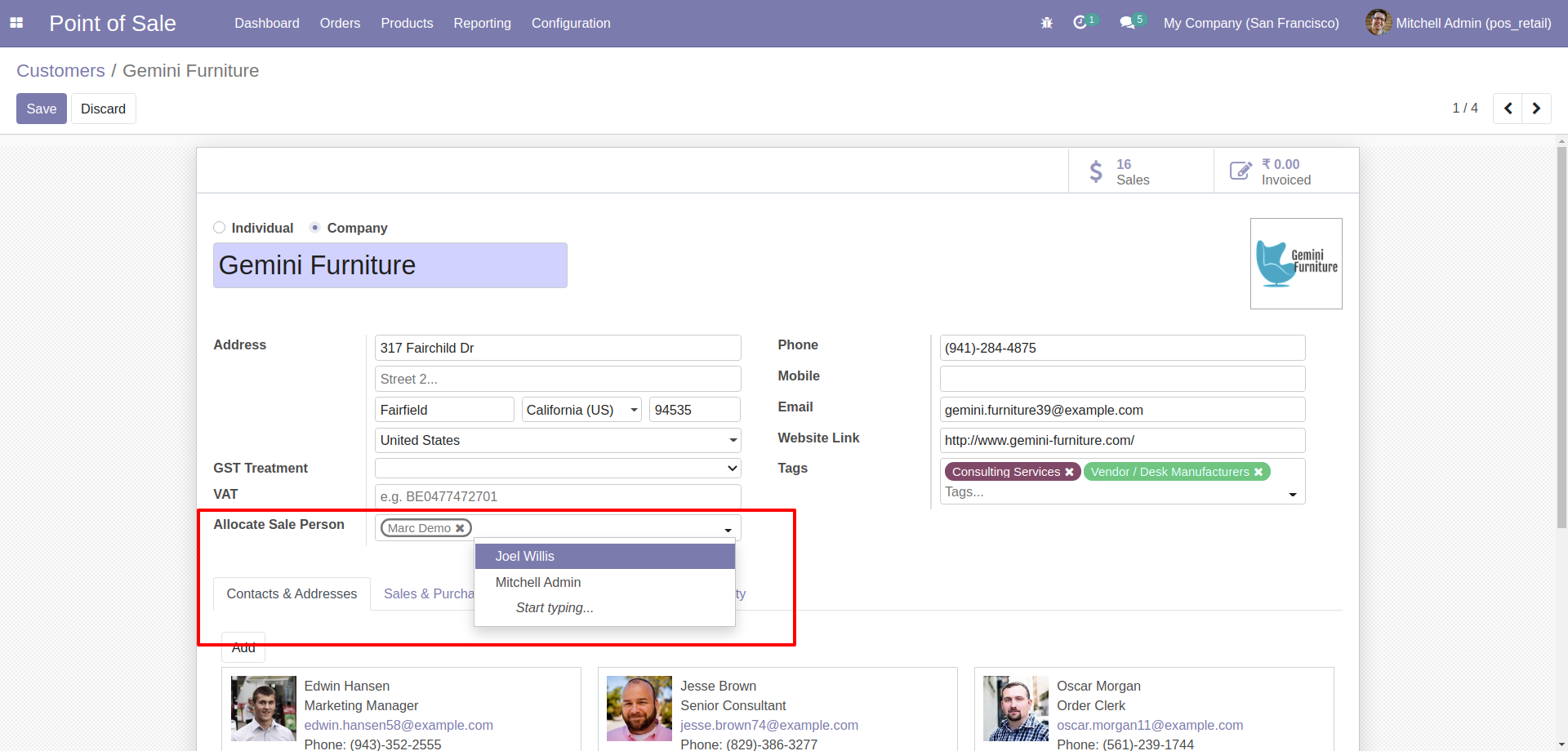Go to previous record arrow
The width and height of the screenshot is (1568, 751).
(1508, 109)
